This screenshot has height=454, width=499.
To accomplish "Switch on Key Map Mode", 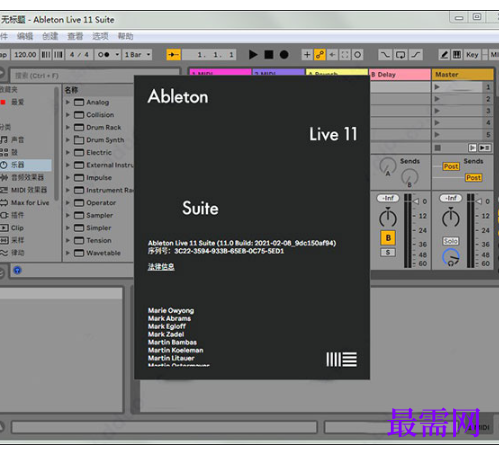I will (472, 55).
